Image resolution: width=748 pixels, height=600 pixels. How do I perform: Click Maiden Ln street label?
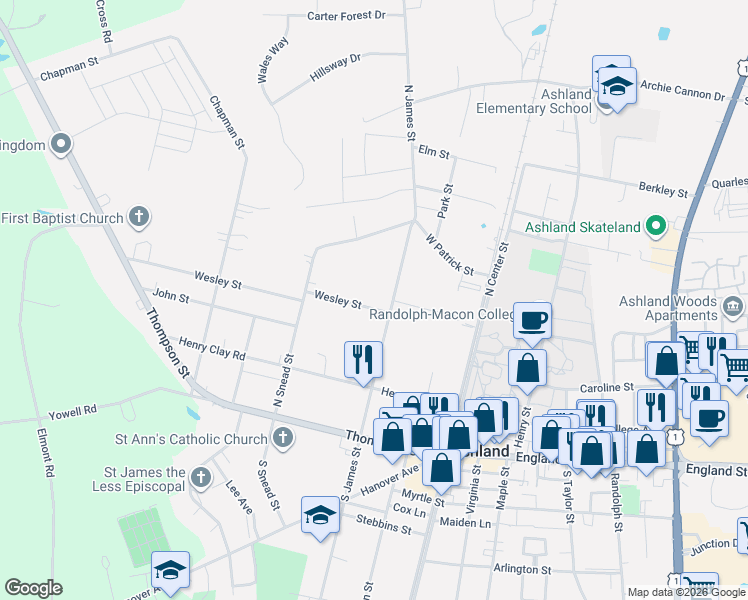coord(465,523)
